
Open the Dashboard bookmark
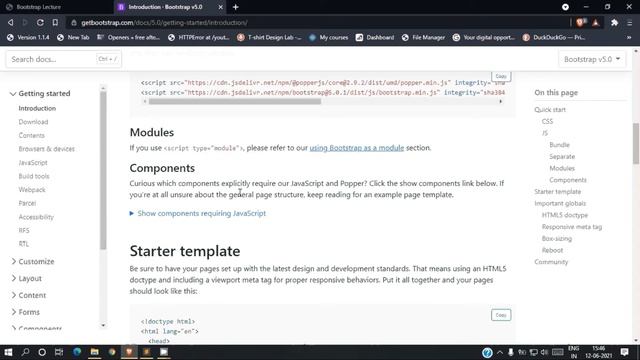[375, 37]
